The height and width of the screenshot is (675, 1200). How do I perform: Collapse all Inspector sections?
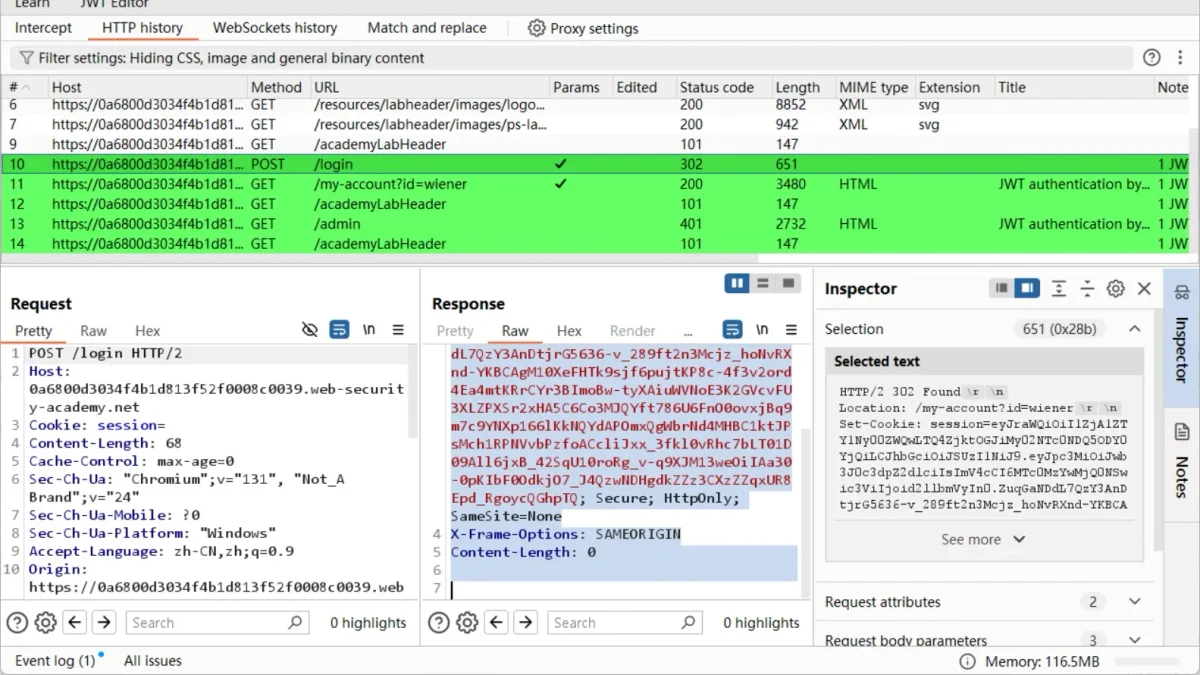[x=1087, y=289]
